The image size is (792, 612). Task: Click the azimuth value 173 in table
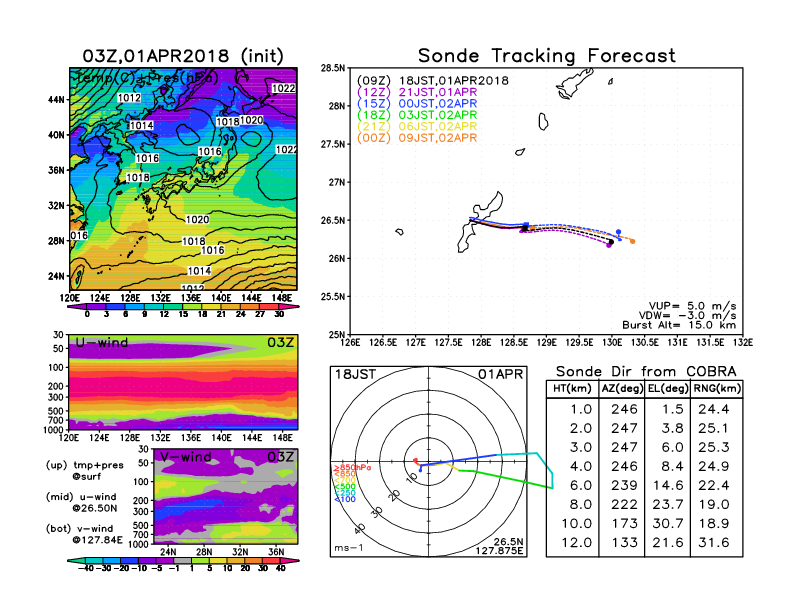click(624, 524)
